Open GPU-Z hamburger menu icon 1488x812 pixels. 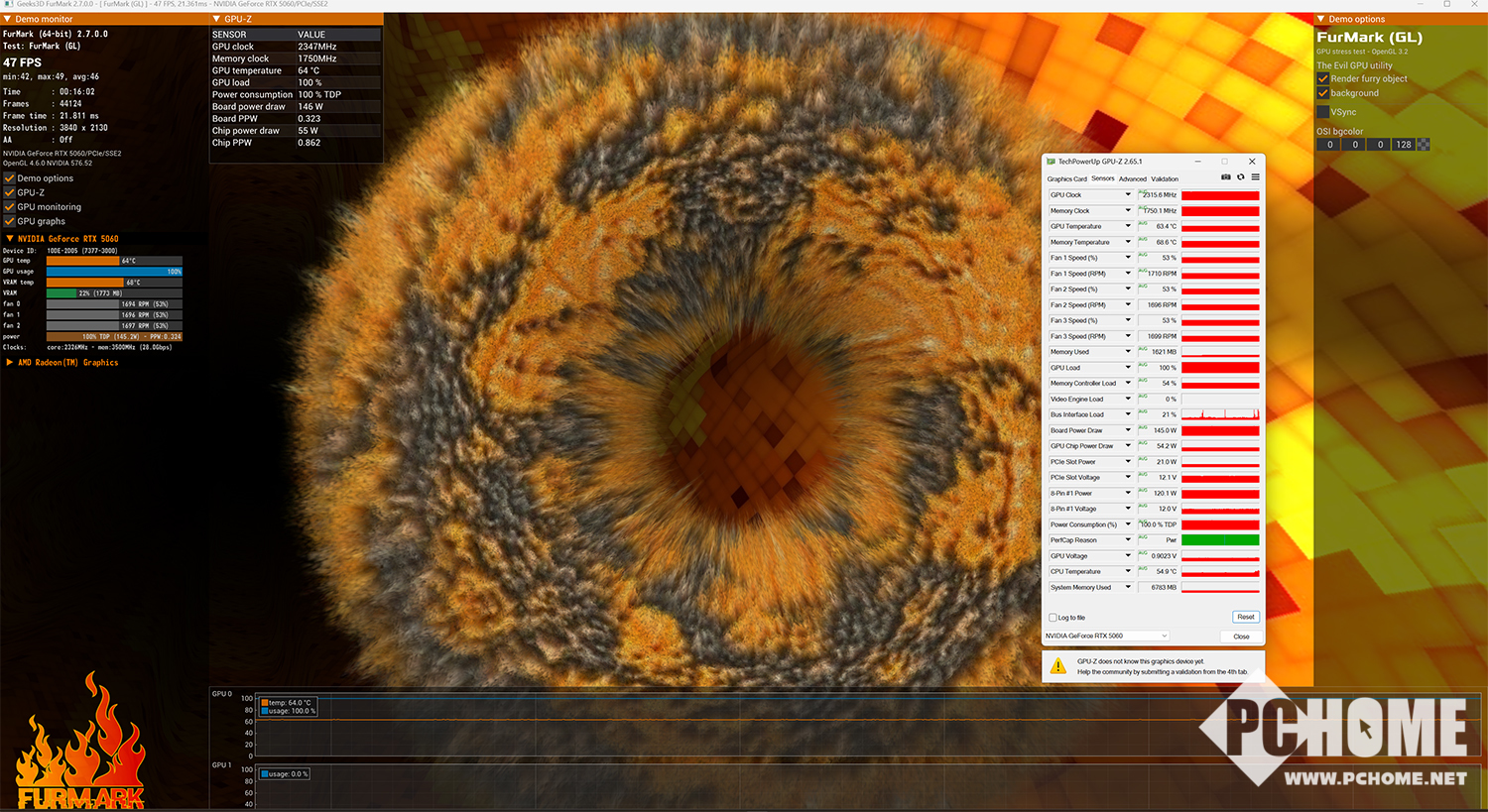(x=1255, y=177)
